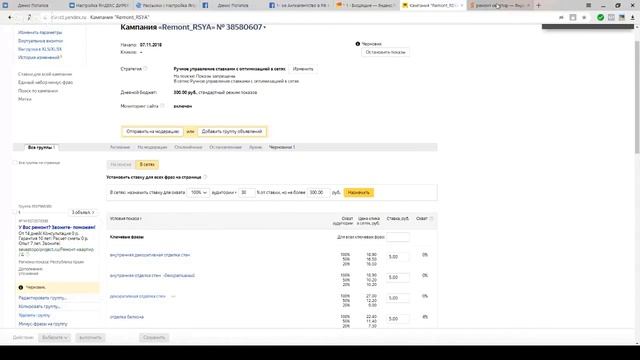640x360 pixels.
Task: Click the Сохранить button at bottom
Action: click(x=154, y=338)
